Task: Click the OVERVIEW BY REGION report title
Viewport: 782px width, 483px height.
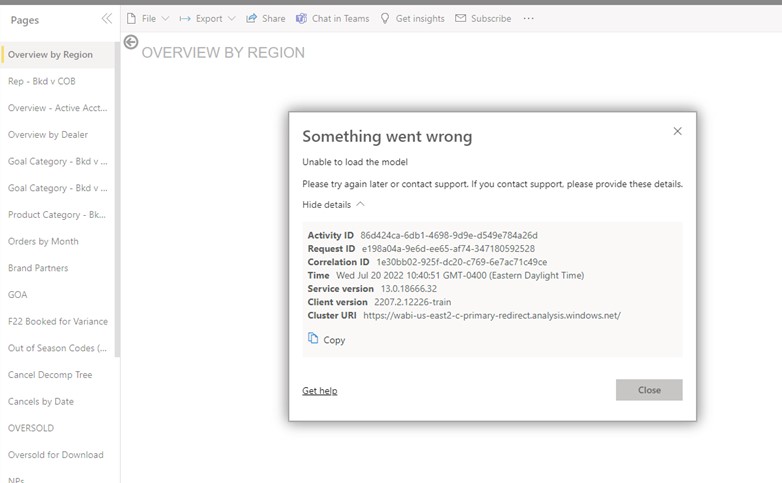Action: [223, 52]
